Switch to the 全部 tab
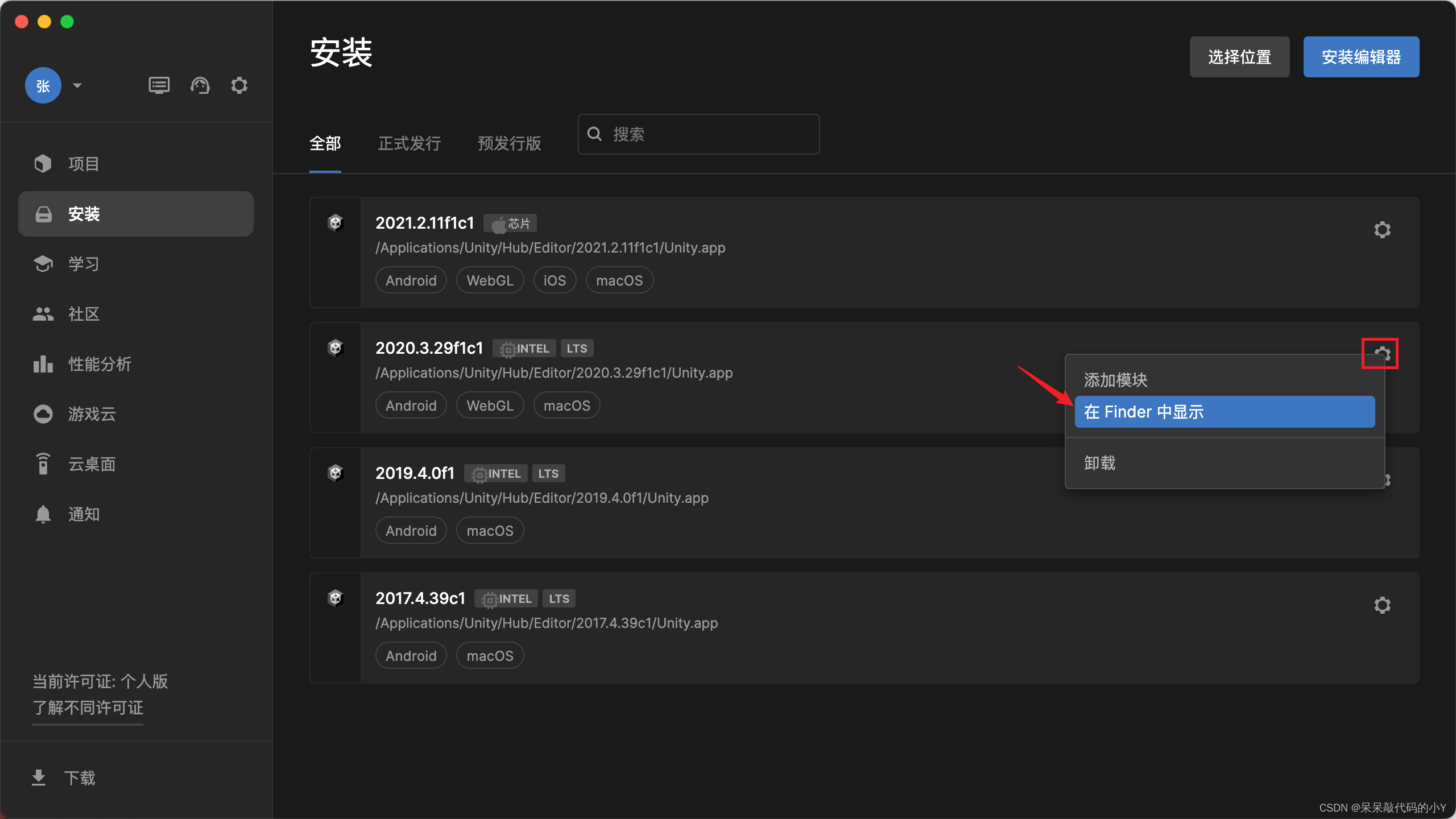The image size is (1456, 819). coord(325,143)
